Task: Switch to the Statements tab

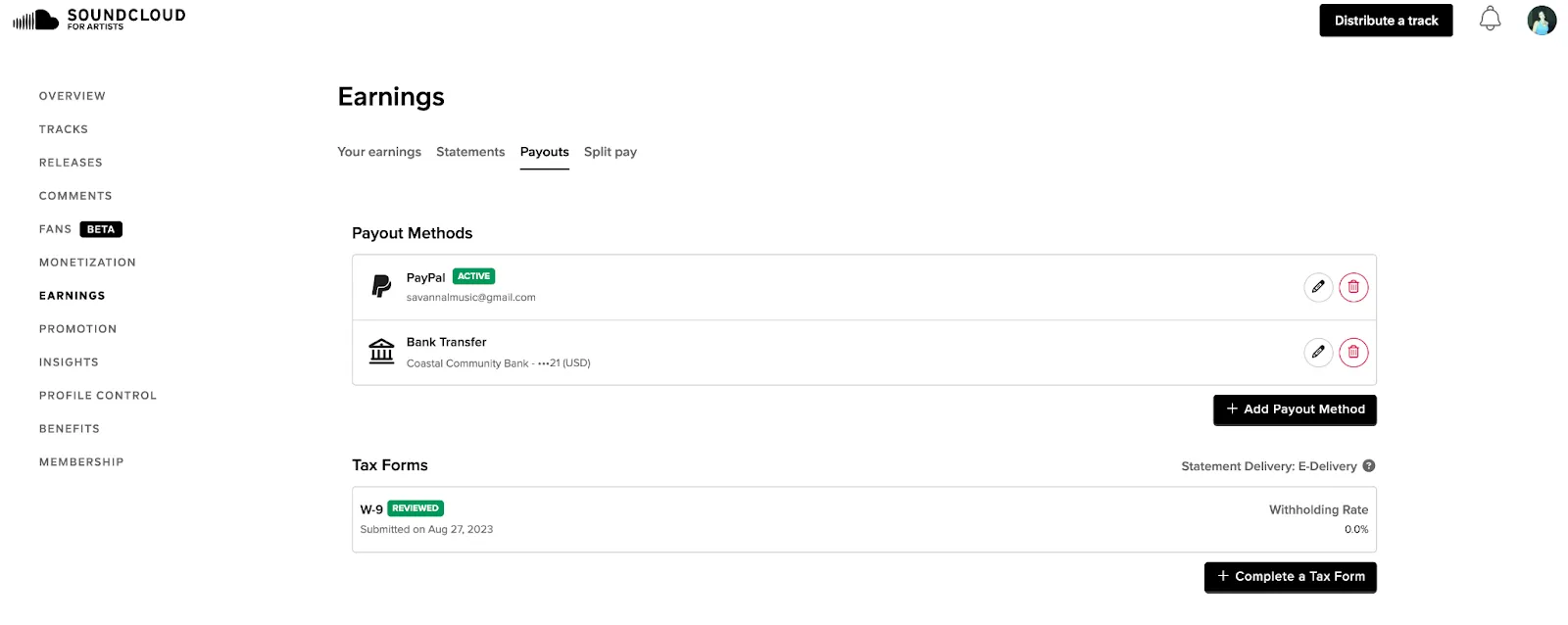Action: click(470, 152)
